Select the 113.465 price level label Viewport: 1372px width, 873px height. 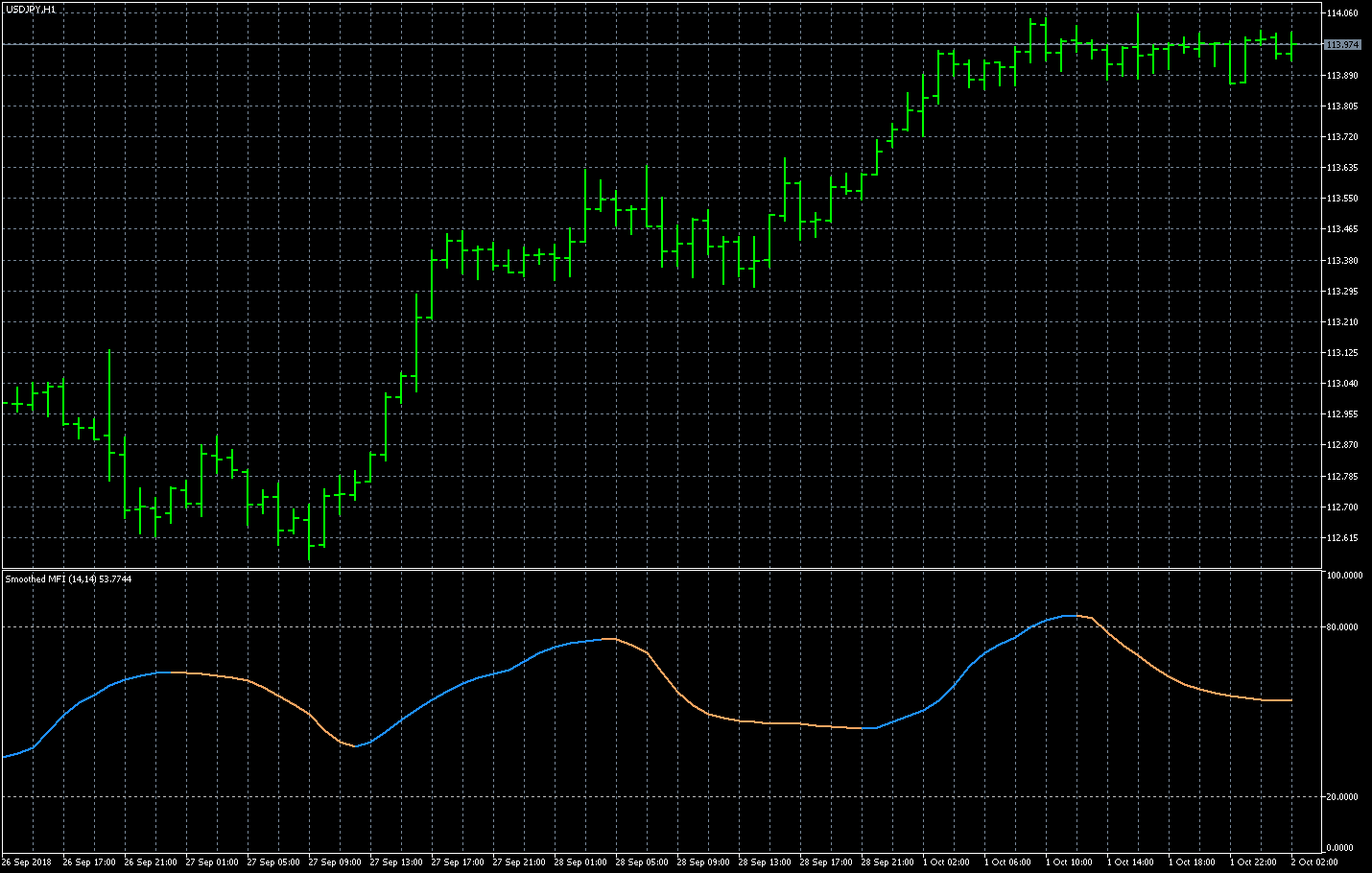click(x=1342, y=229)
